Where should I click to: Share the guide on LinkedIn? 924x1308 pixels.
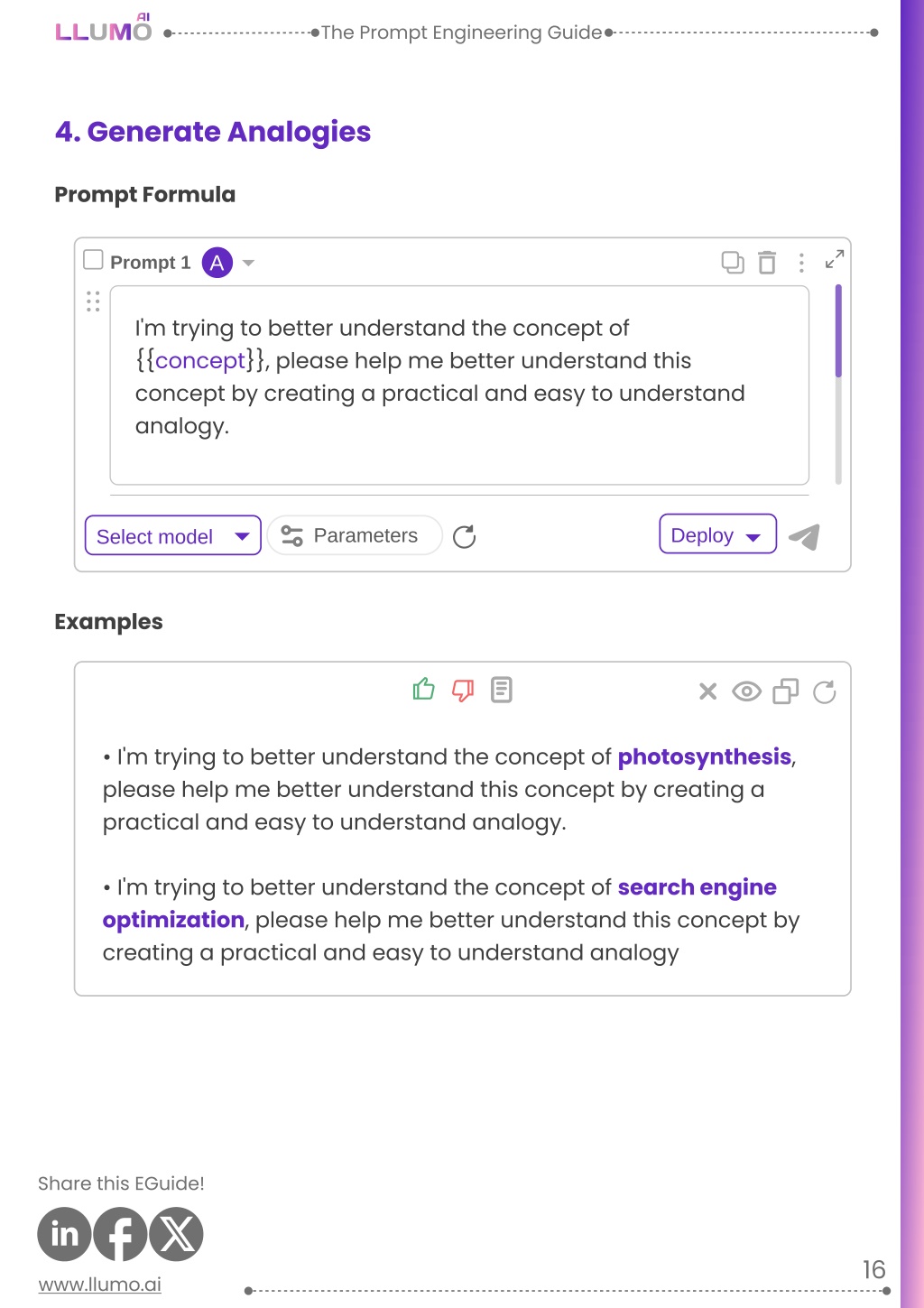(64, 1234)
